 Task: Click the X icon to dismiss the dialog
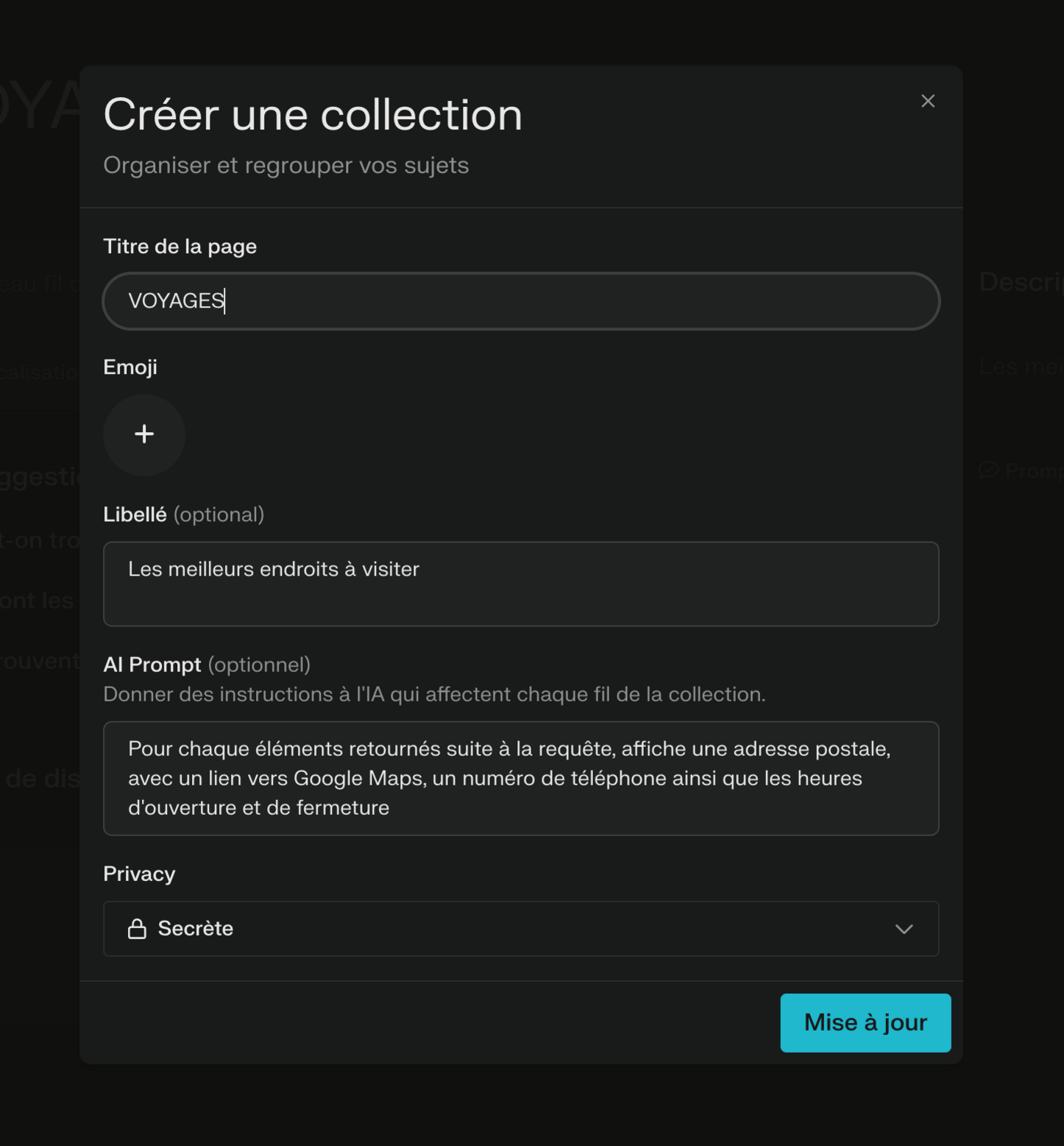(x=927, y=101)
